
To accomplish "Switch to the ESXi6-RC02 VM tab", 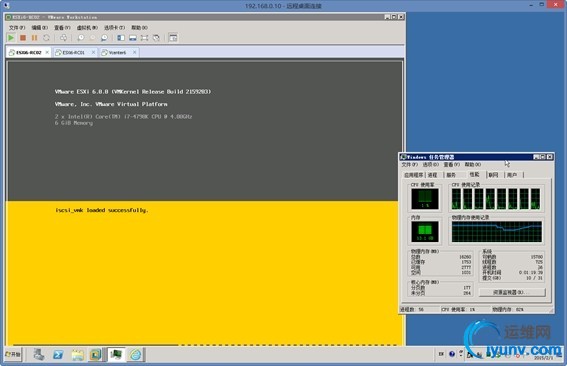I will (29, 52).
